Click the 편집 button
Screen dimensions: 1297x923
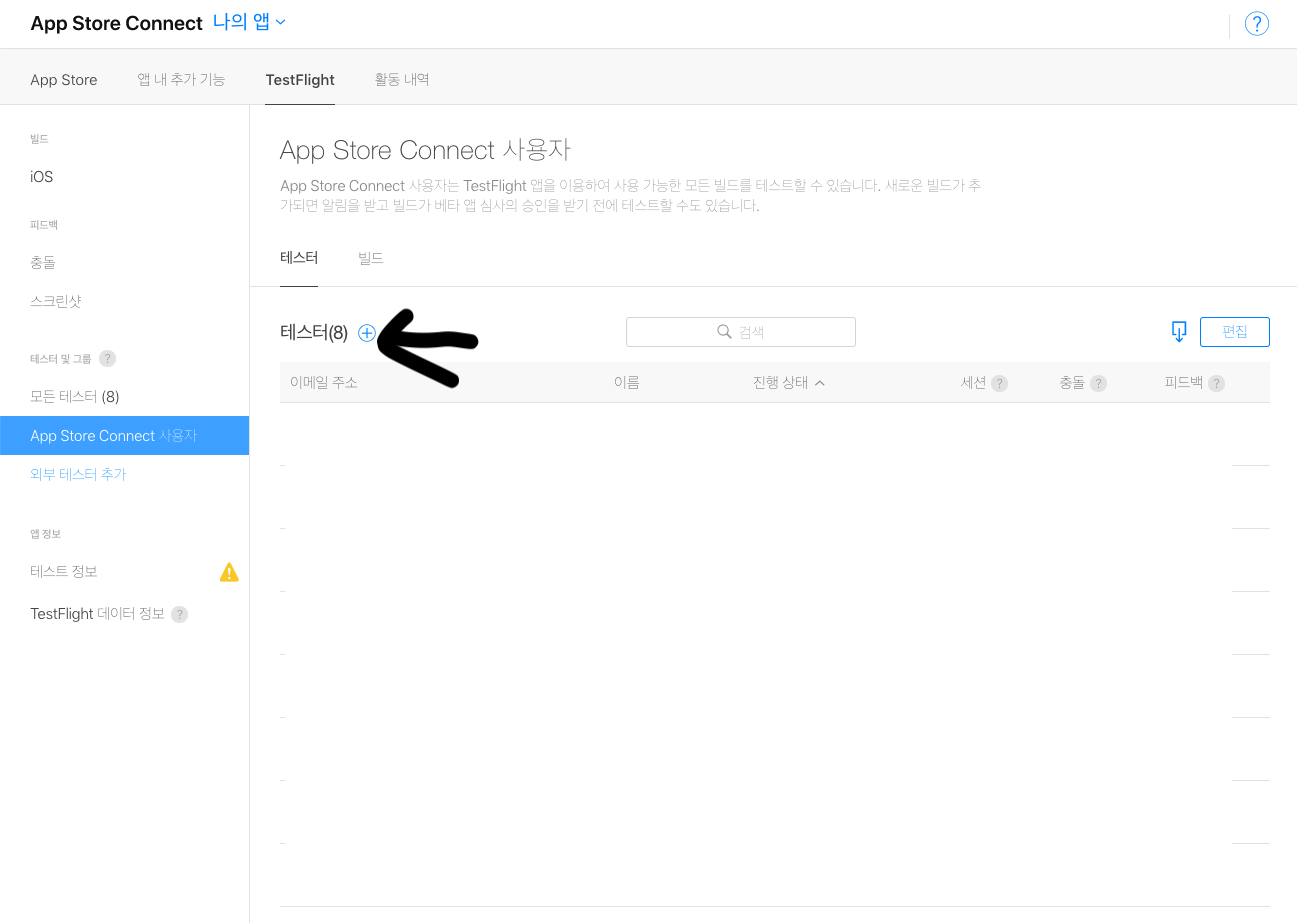click(x=1235, y=332)
